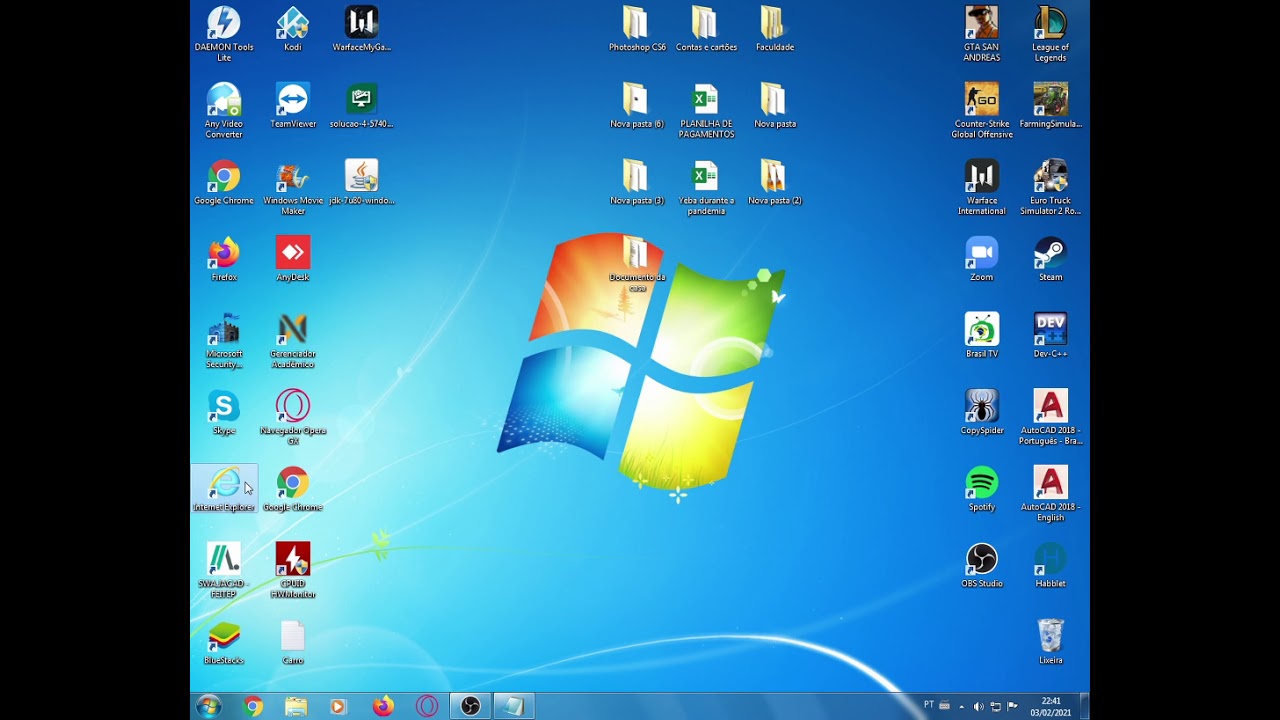Select the plain Nova pasta folder

click(x=774, y=105)
